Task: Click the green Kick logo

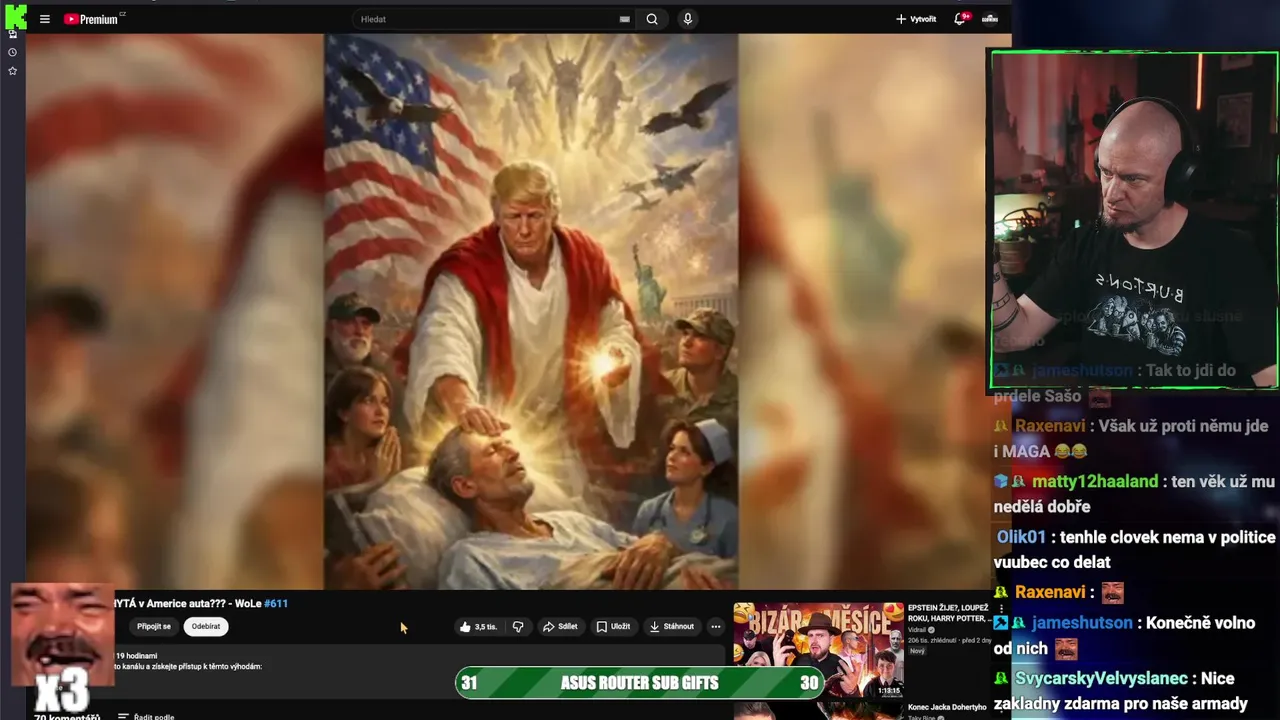Action: (x=14, y=17)
